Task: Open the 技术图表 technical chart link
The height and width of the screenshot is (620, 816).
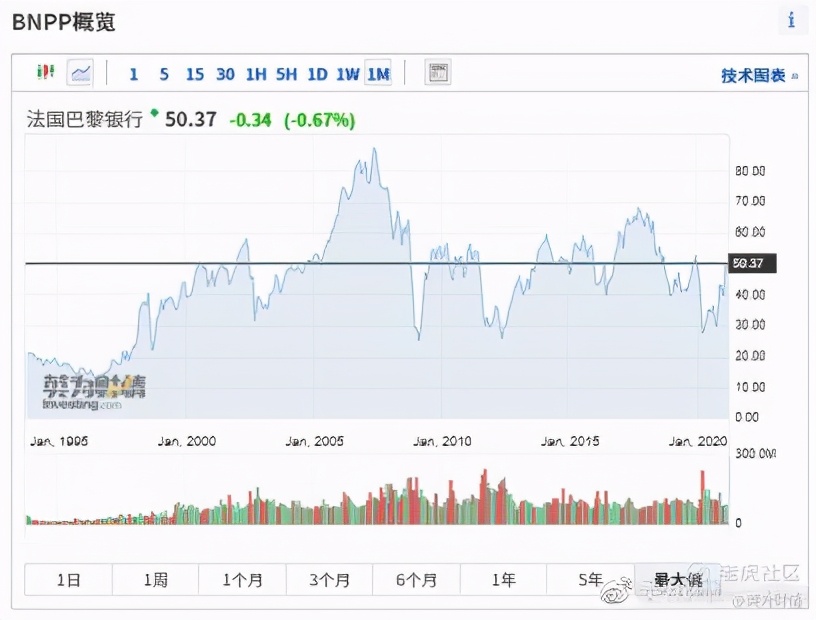Action: pyautogui.click(x=753, y=76)
